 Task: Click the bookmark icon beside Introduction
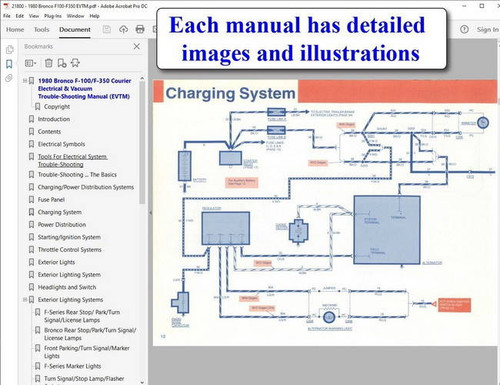tap(31, 119)
